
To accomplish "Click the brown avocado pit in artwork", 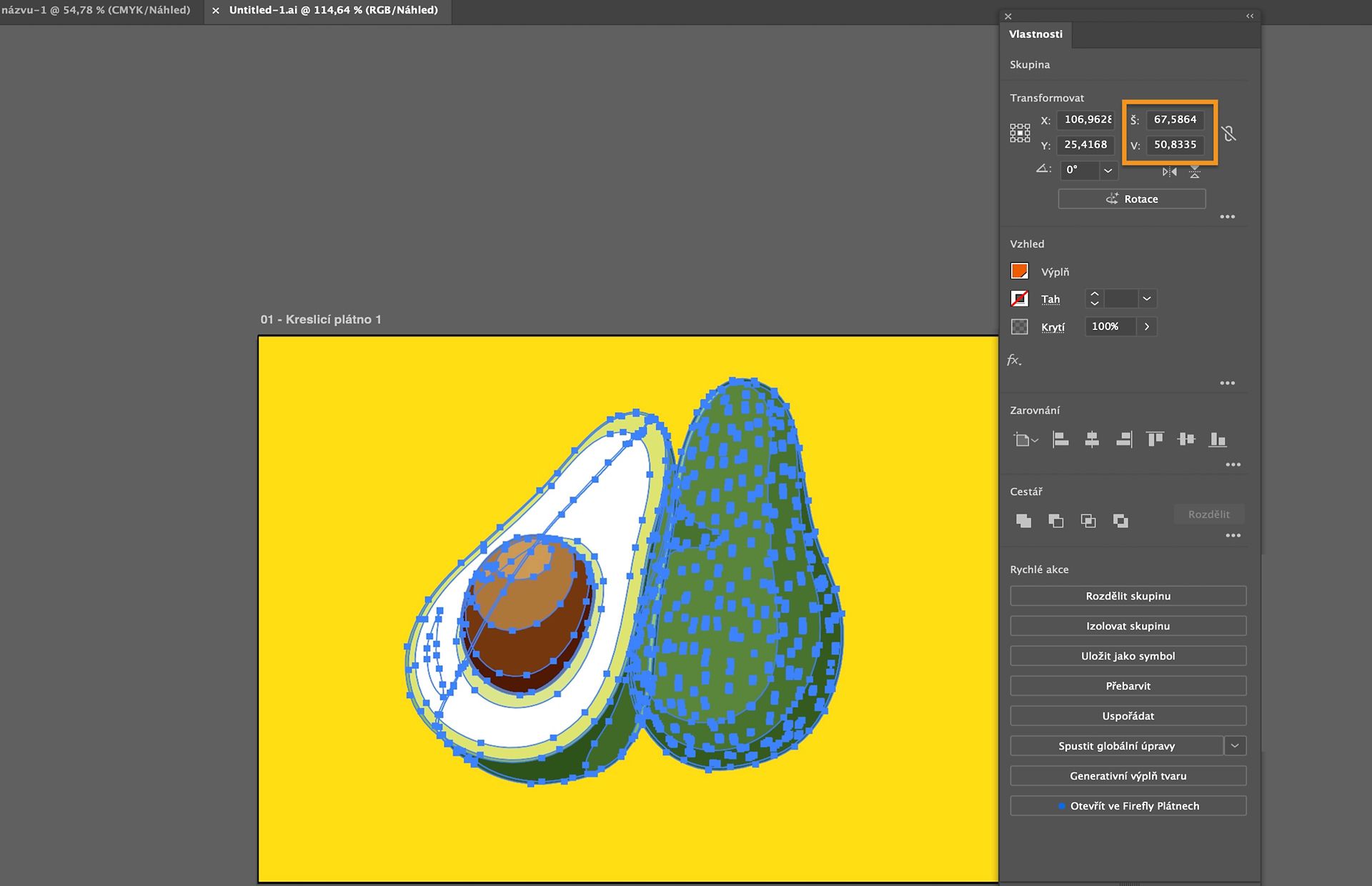I will [527, 614].
